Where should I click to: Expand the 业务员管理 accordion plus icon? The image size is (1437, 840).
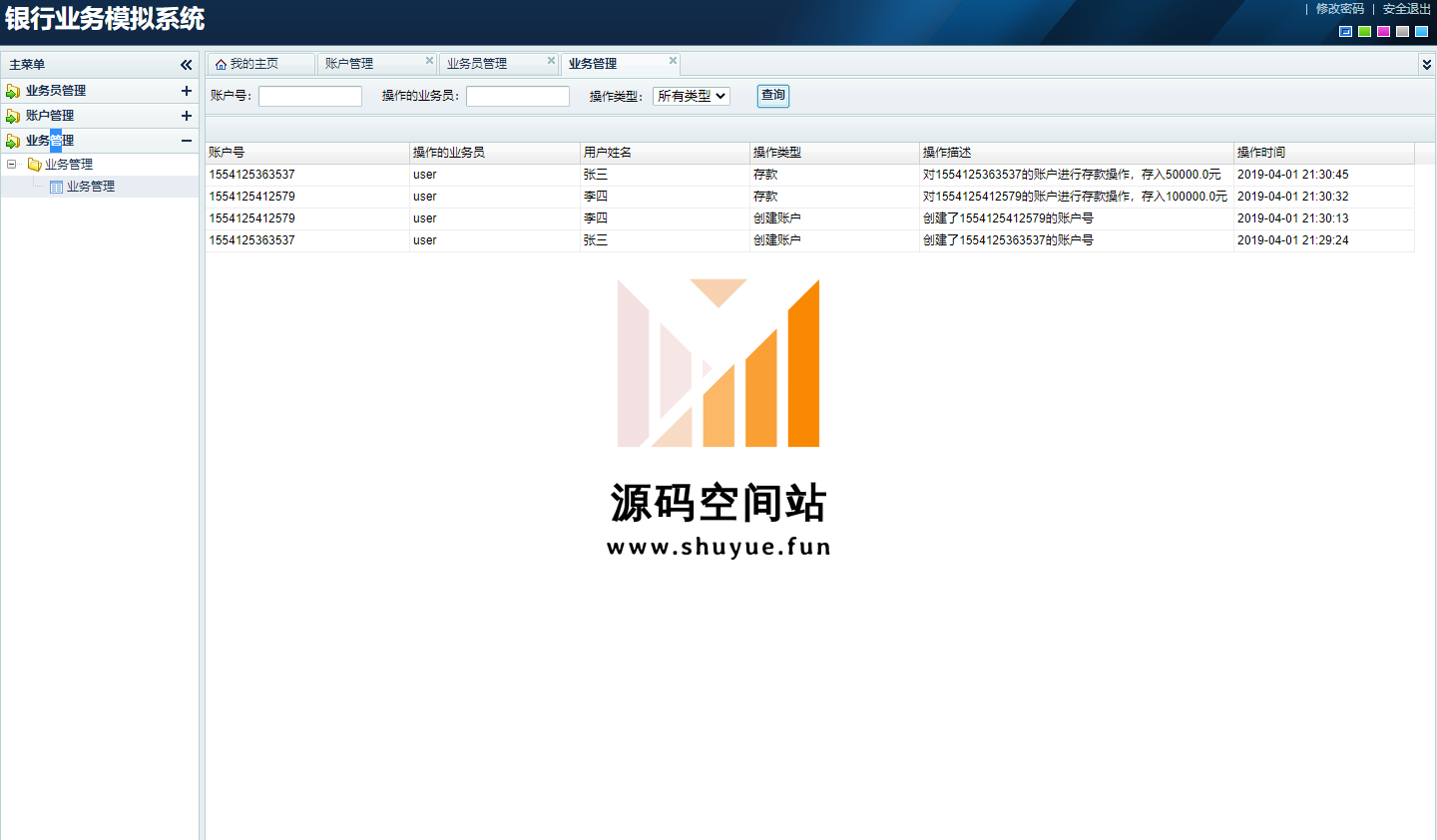186,91
